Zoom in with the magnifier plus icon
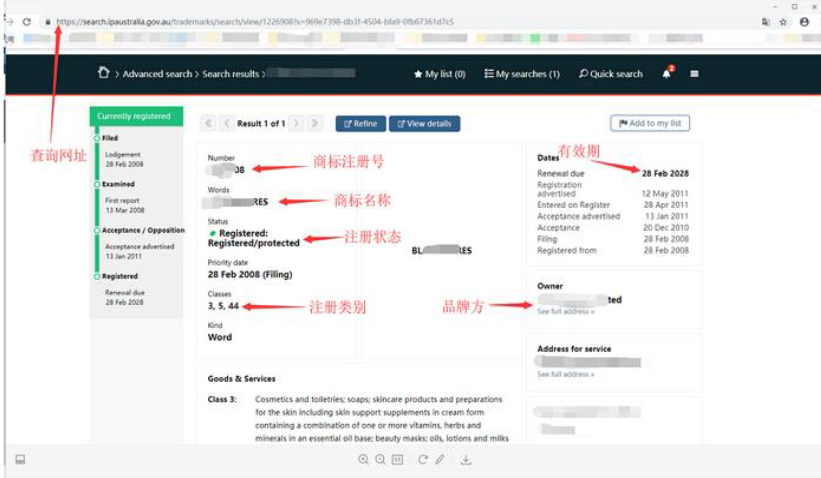Image resolution: width=821 pixels, height=478 pixels. coord(364,460)
